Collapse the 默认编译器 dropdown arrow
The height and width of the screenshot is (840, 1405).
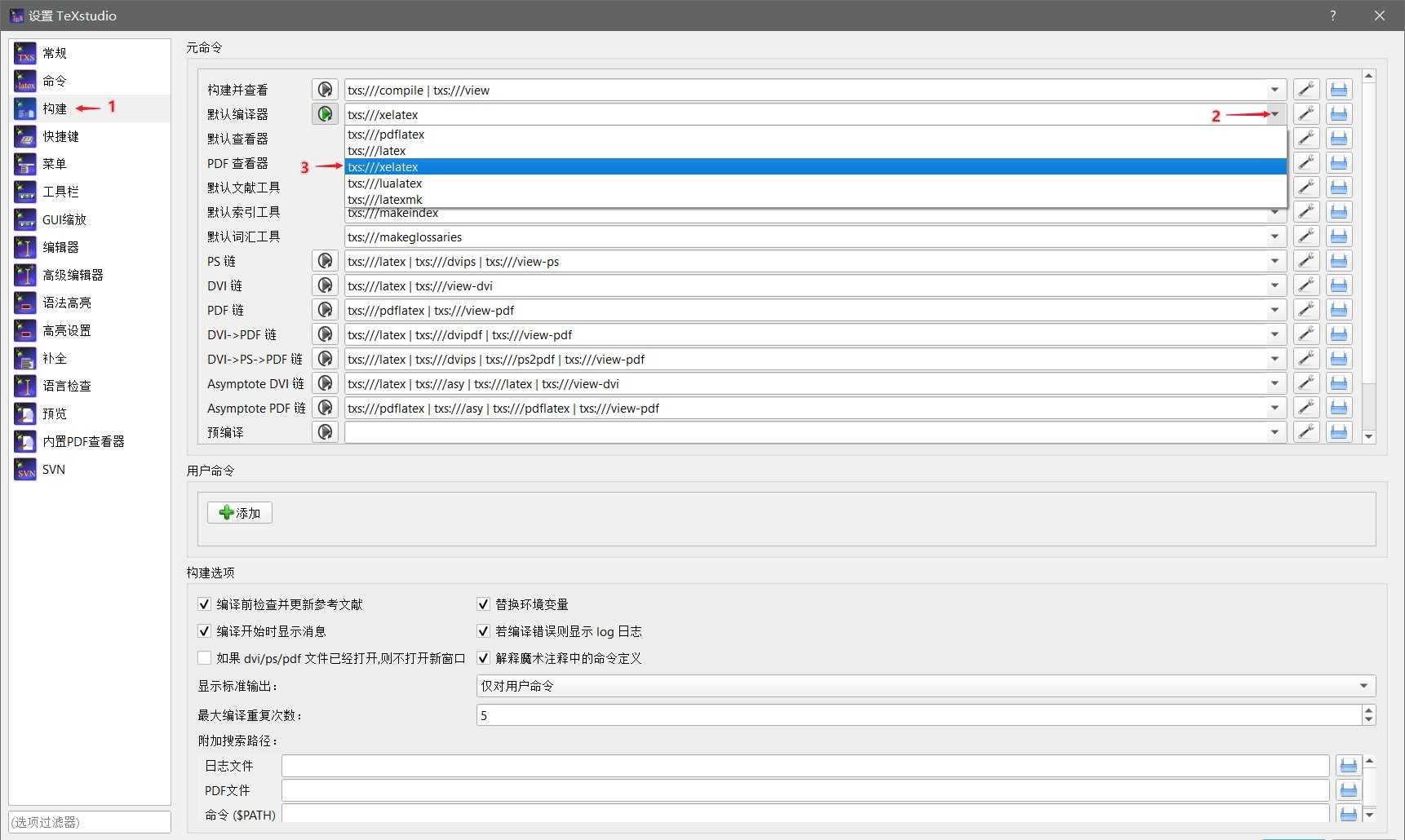[x=1274, y=114]
